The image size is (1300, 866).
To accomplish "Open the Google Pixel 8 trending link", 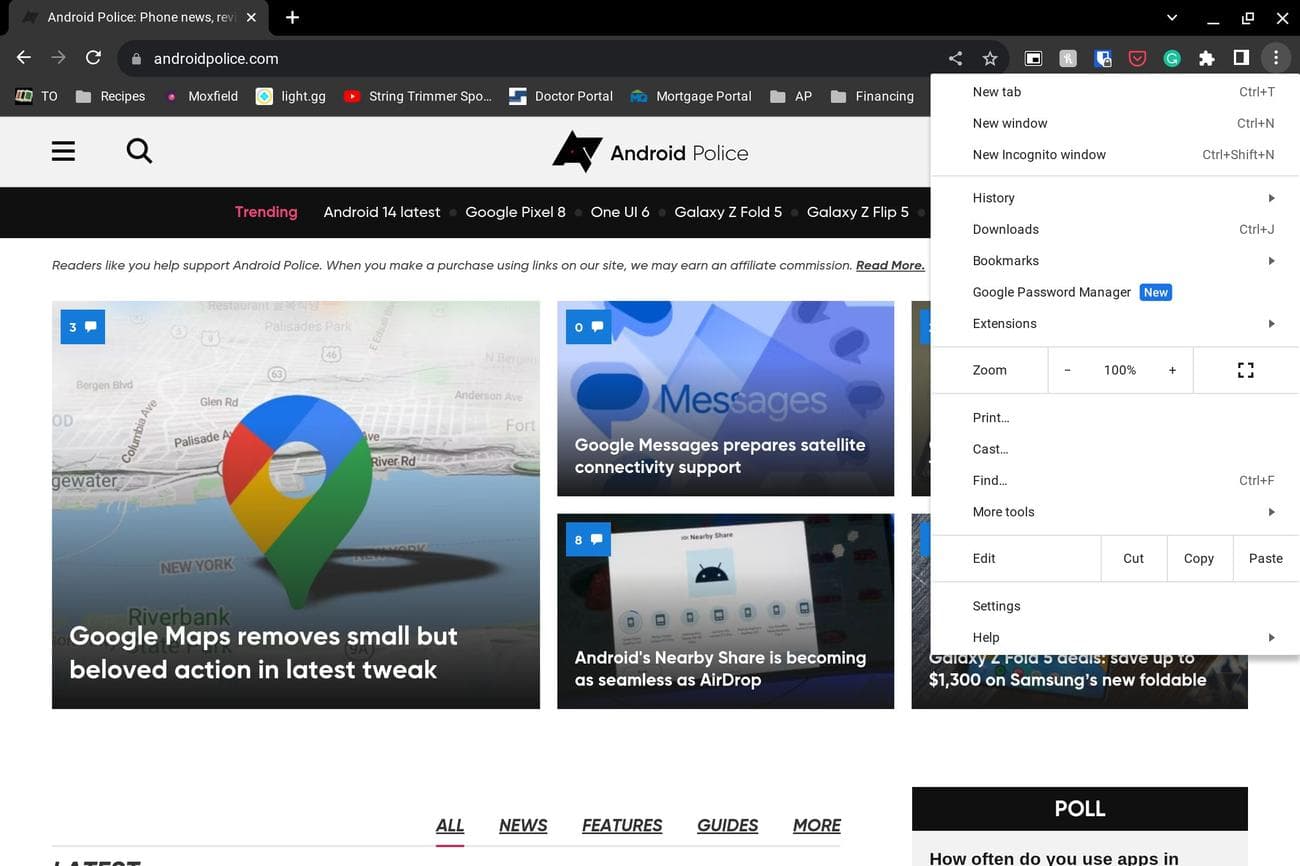I will (515, 212).
